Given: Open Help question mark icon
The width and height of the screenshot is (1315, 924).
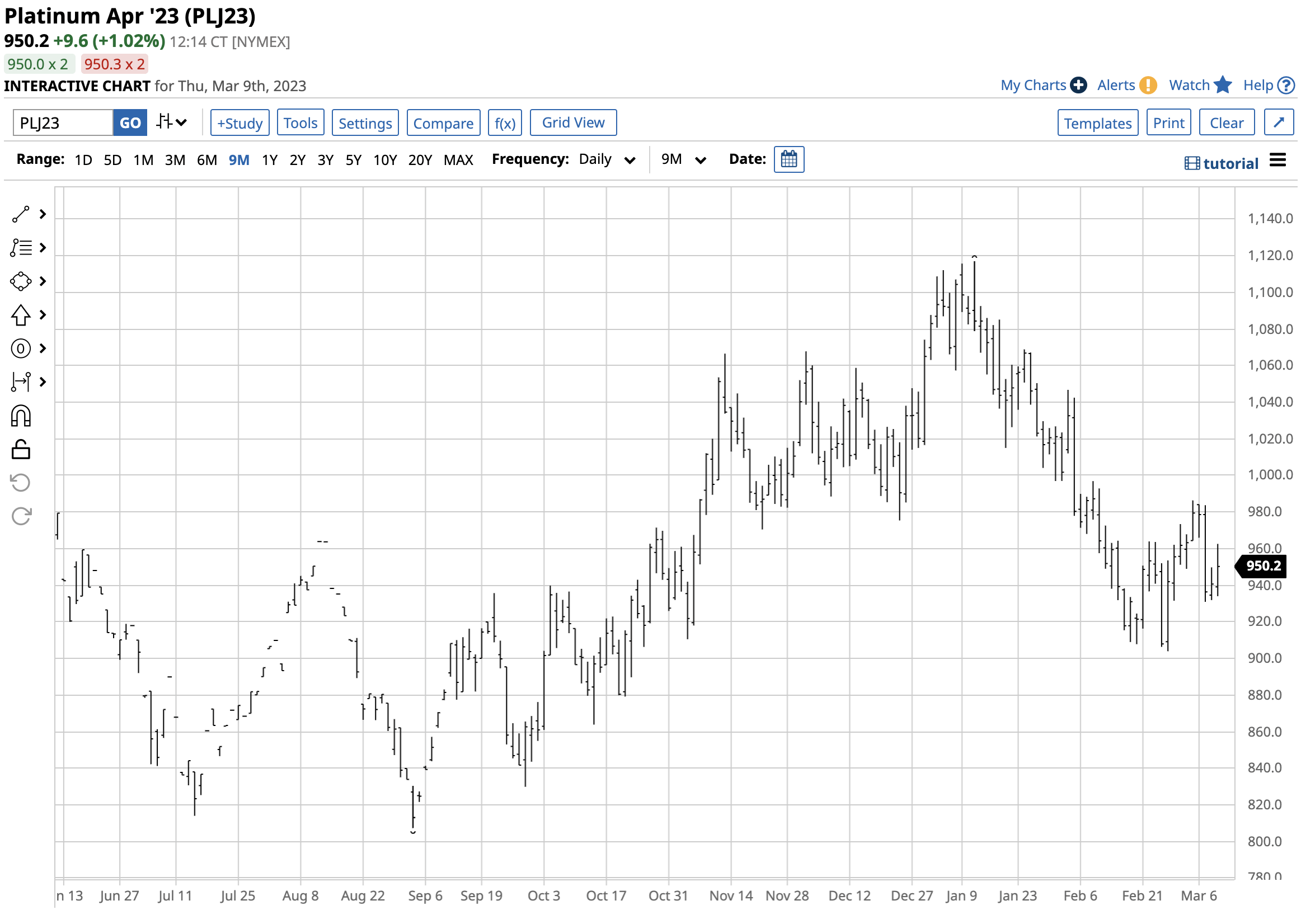Looking at the screenshot, I should [x=1287, y=86].
